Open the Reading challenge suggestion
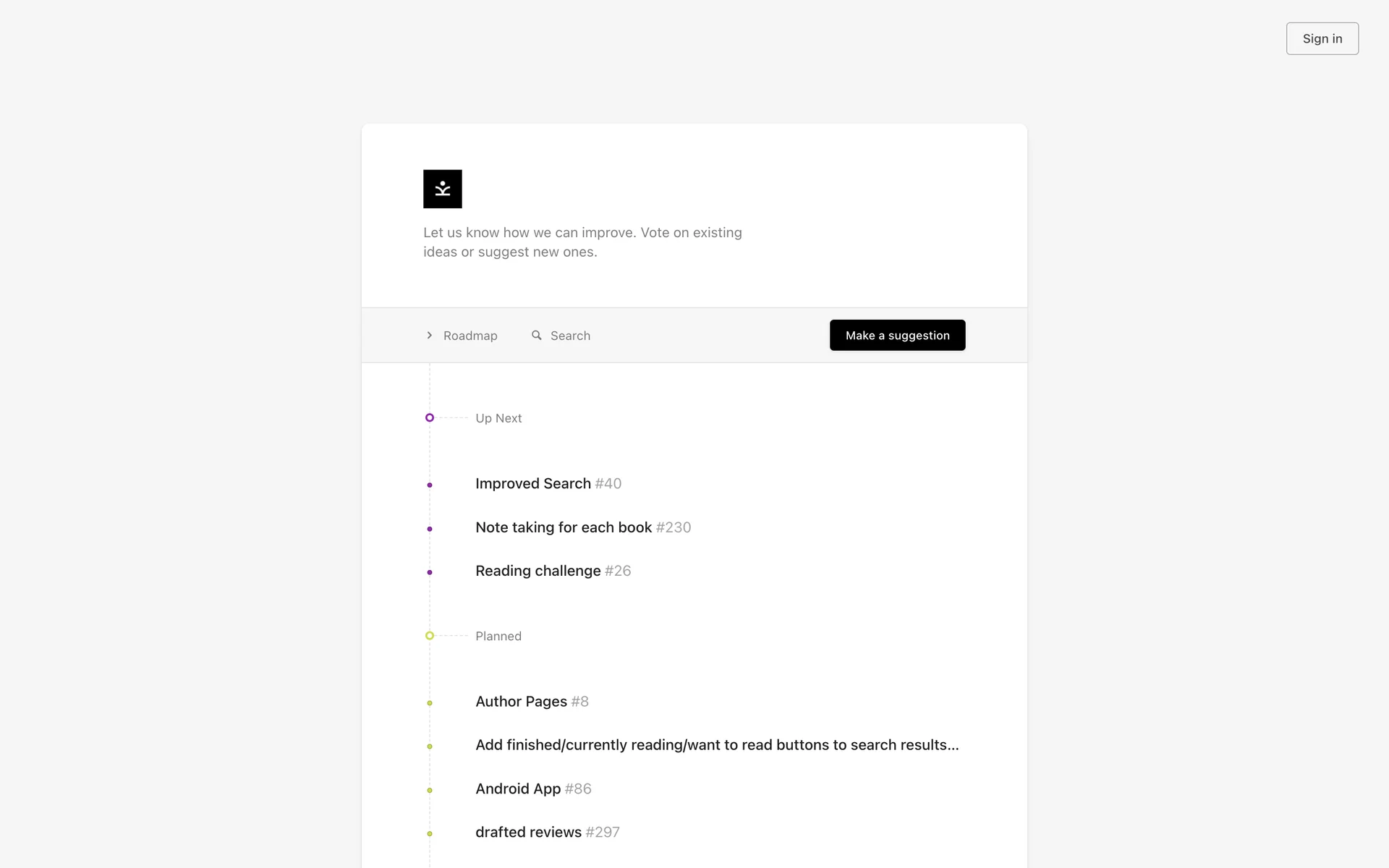The image size is (1389, 868). 538,571
